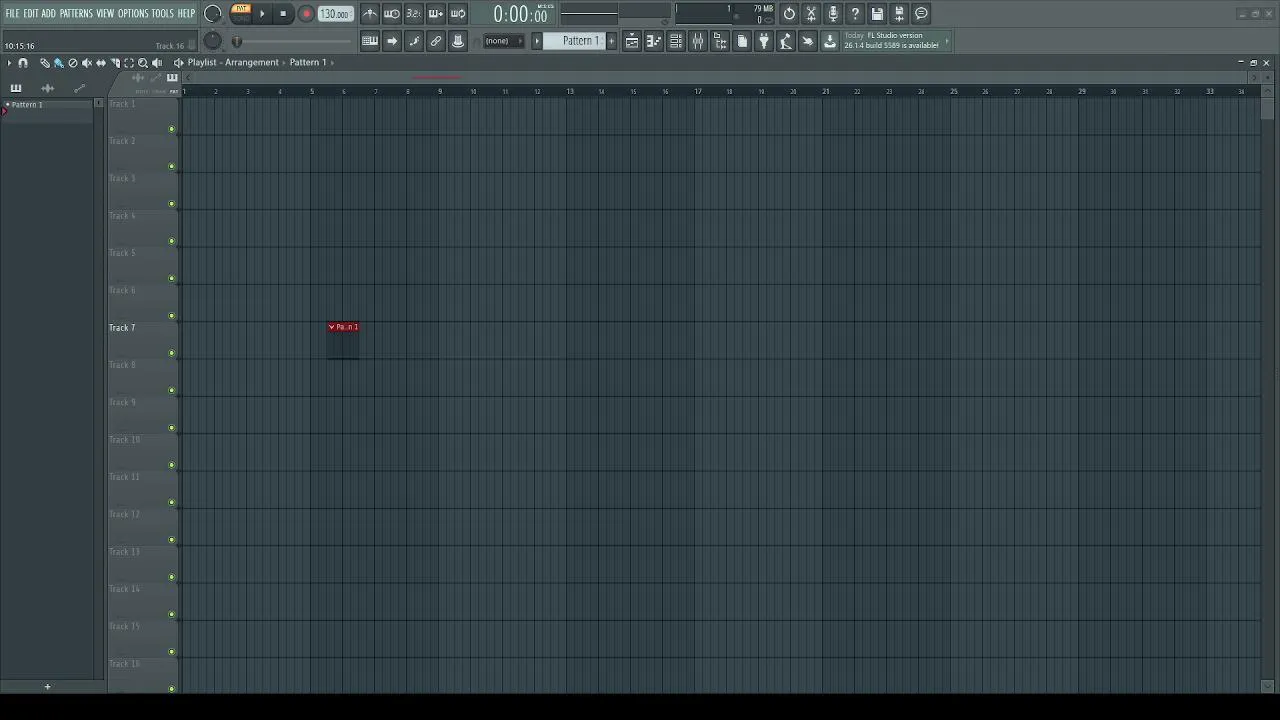Open the HELP menu
1280x720 pixels.
click(x=186, y=13)
